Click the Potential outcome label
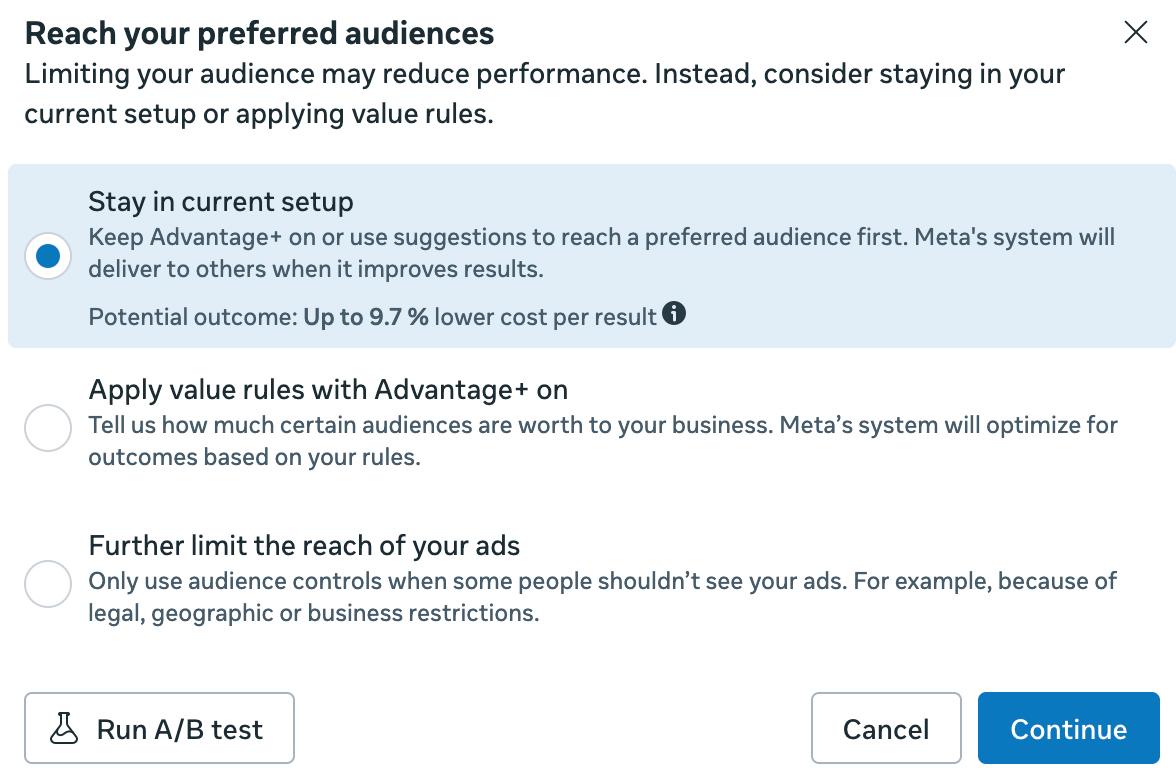 [x=194, y=317]
